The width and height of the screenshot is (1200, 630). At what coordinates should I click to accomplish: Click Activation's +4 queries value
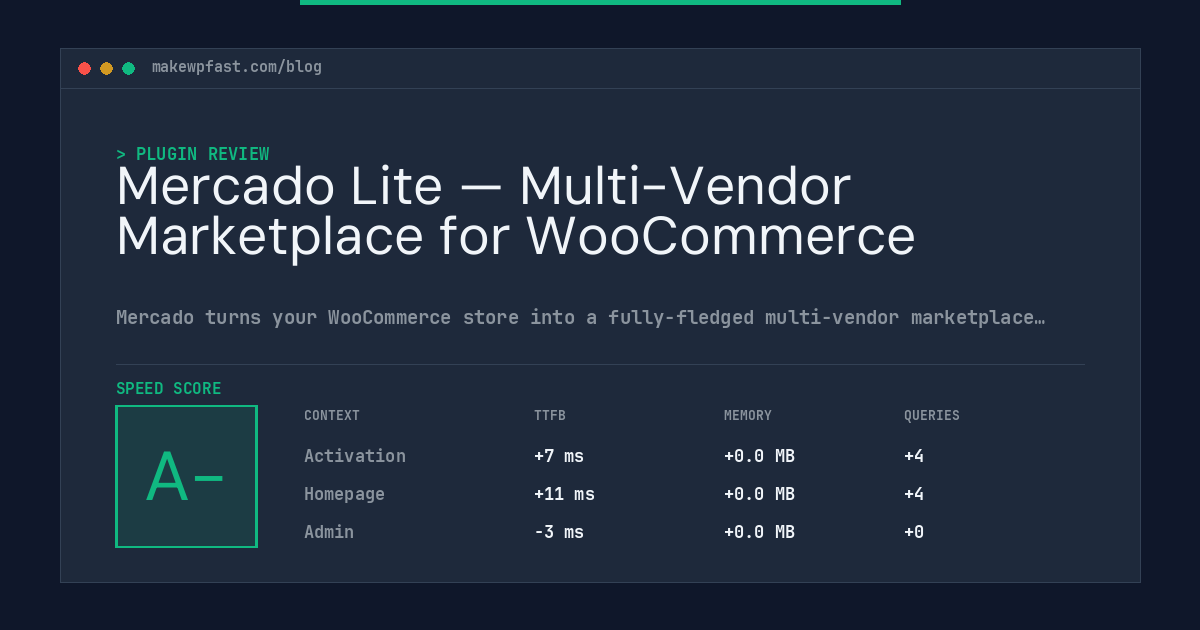(914, 456)
